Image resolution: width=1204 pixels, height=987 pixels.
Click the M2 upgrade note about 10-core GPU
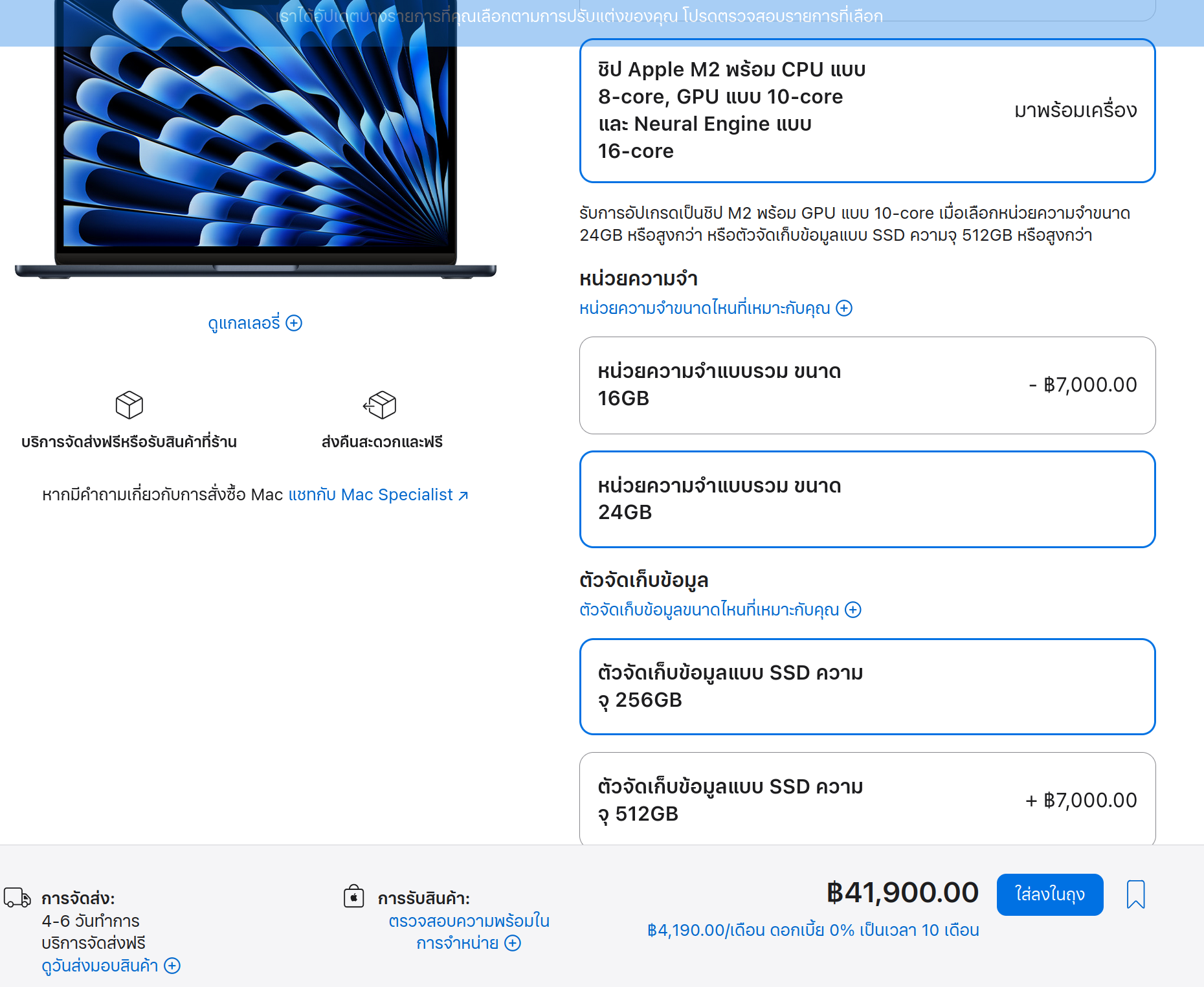click(854, 224)
